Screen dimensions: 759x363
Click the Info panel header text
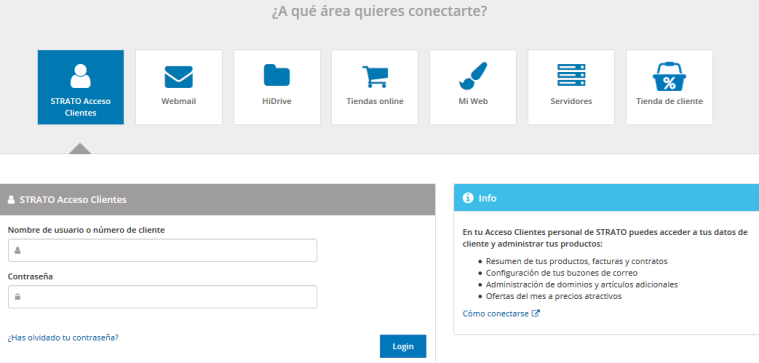point(487,198)
